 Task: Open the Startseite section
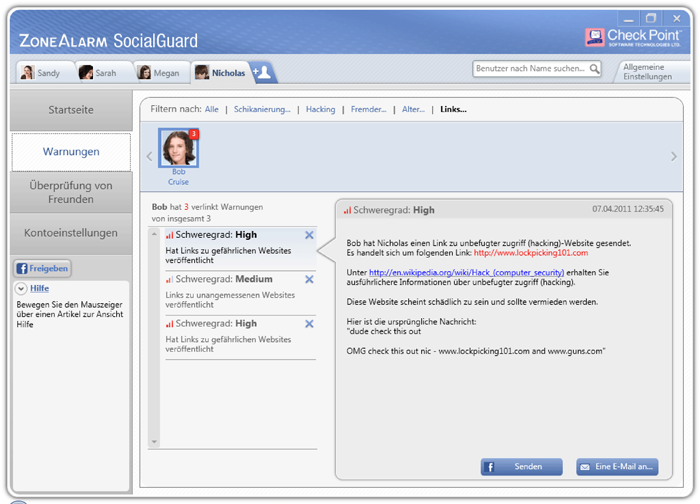pyautogui.click(x=71, y=110)
